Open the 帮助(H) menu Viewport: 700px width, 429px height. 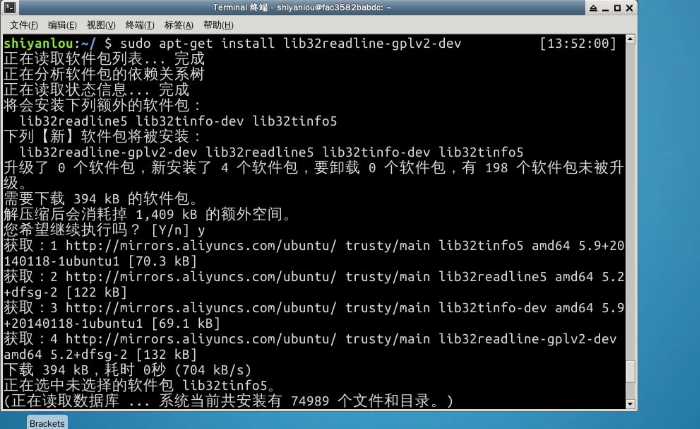click(218, 25)
